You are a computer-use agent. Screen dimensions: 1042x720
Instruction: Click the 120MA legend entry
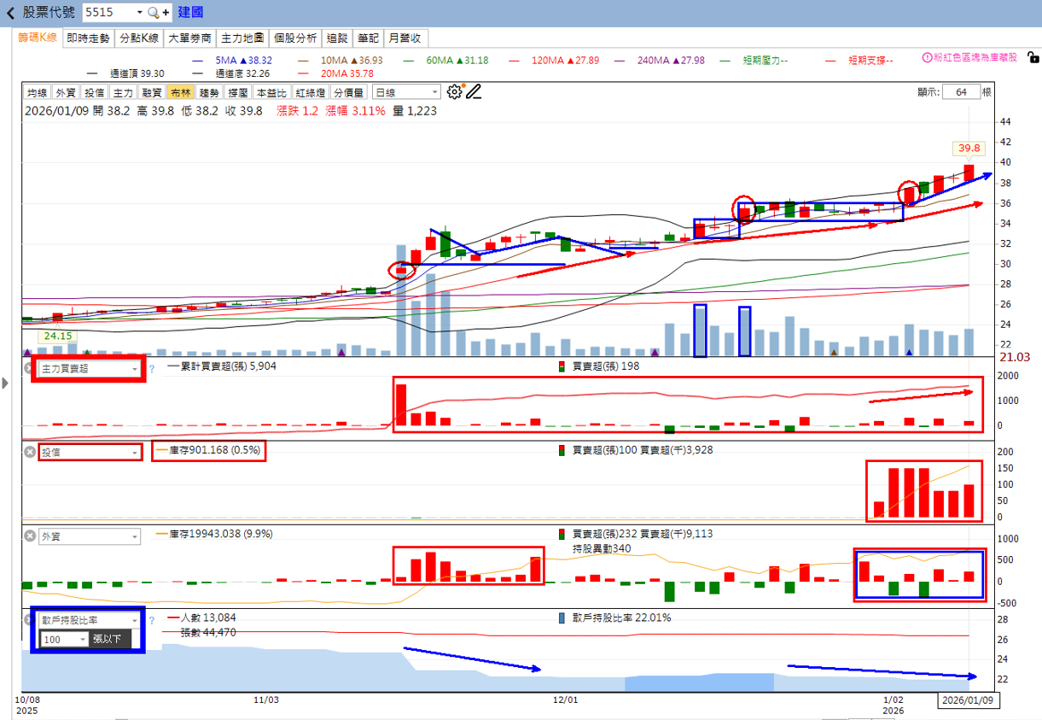(x=554, y=60)
